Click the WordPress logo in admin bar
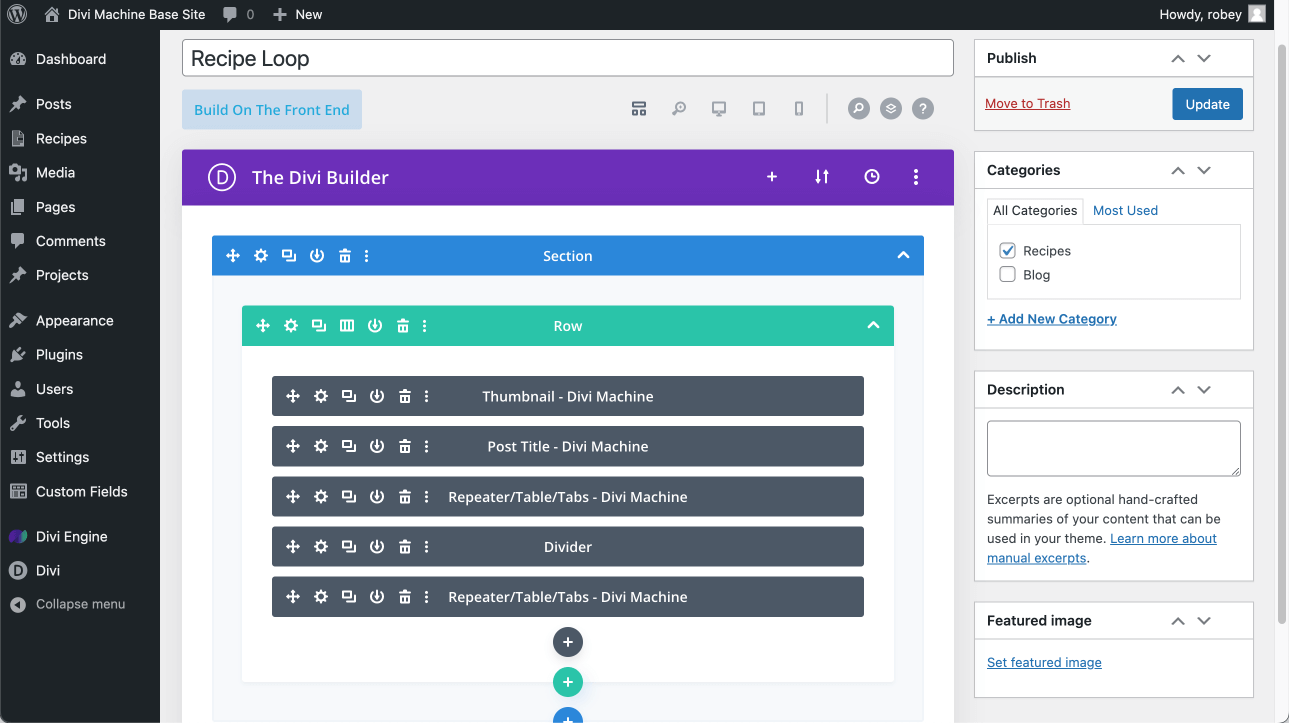 click(x=17, y=14)
